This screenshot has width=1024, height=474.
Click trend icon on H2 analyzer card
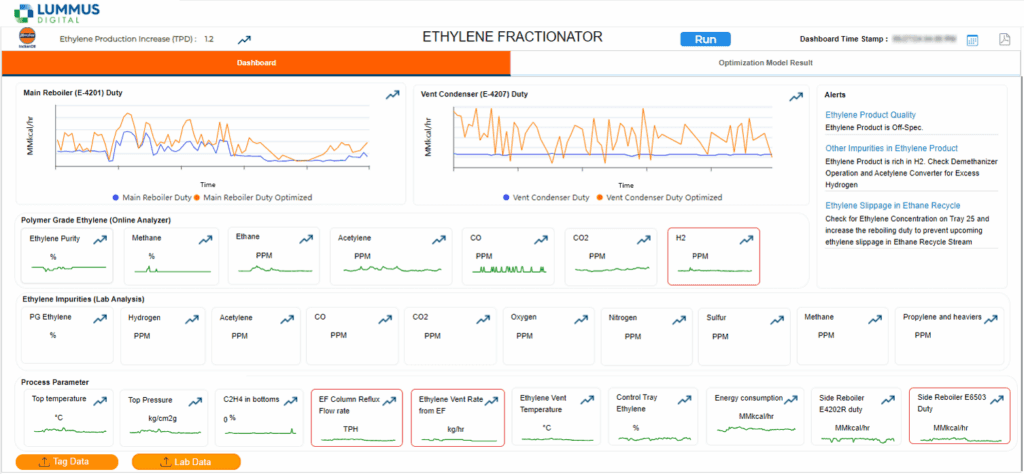[745, 240]
